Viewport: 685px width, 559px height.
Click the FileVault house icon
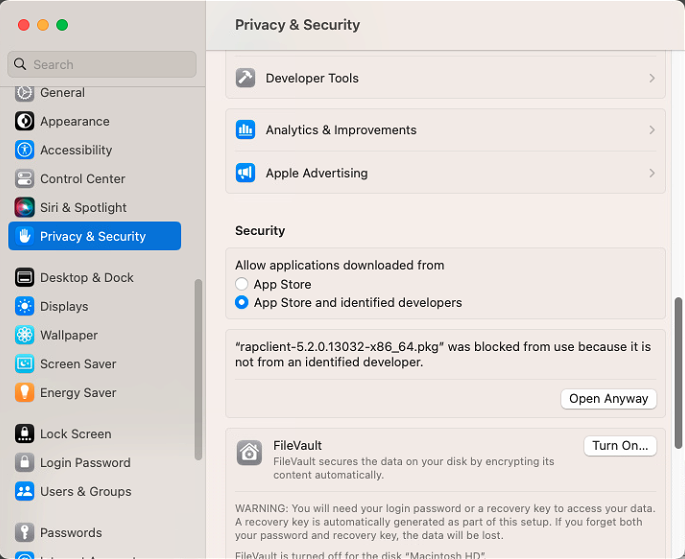tap(249, 453)
